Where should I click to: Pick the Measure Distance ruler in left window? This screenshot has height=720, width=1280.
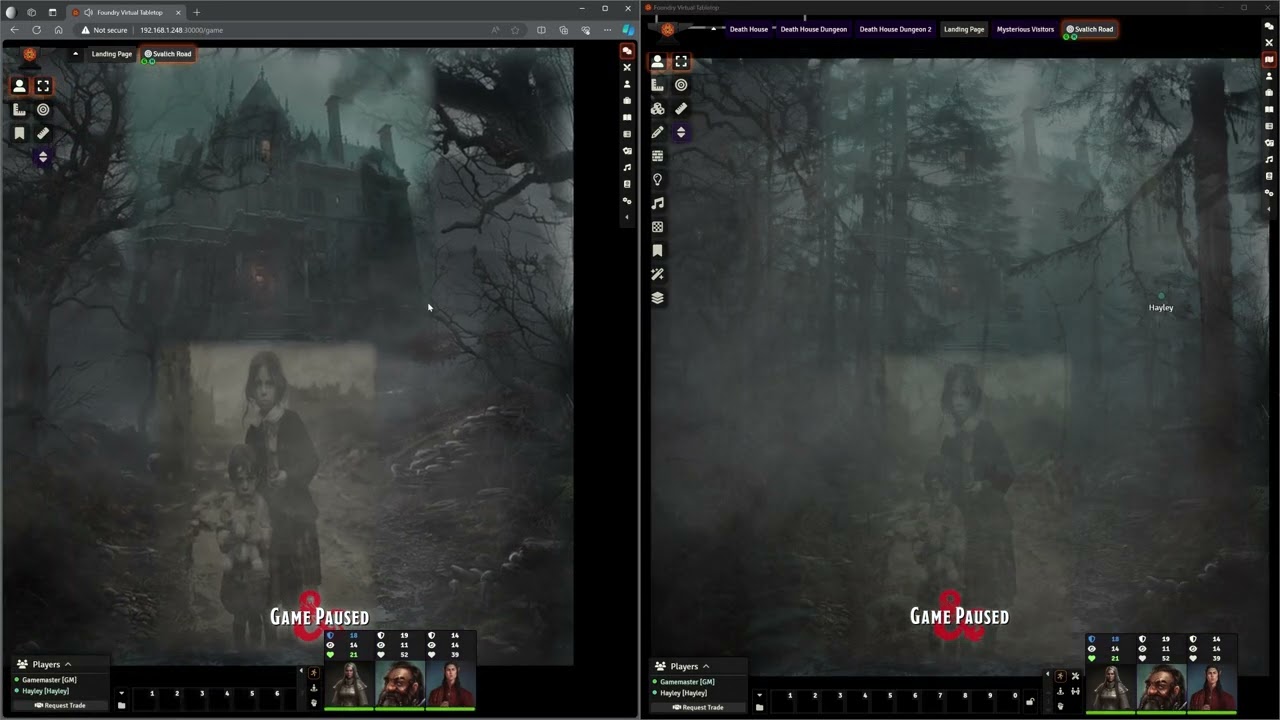(43, 133)
